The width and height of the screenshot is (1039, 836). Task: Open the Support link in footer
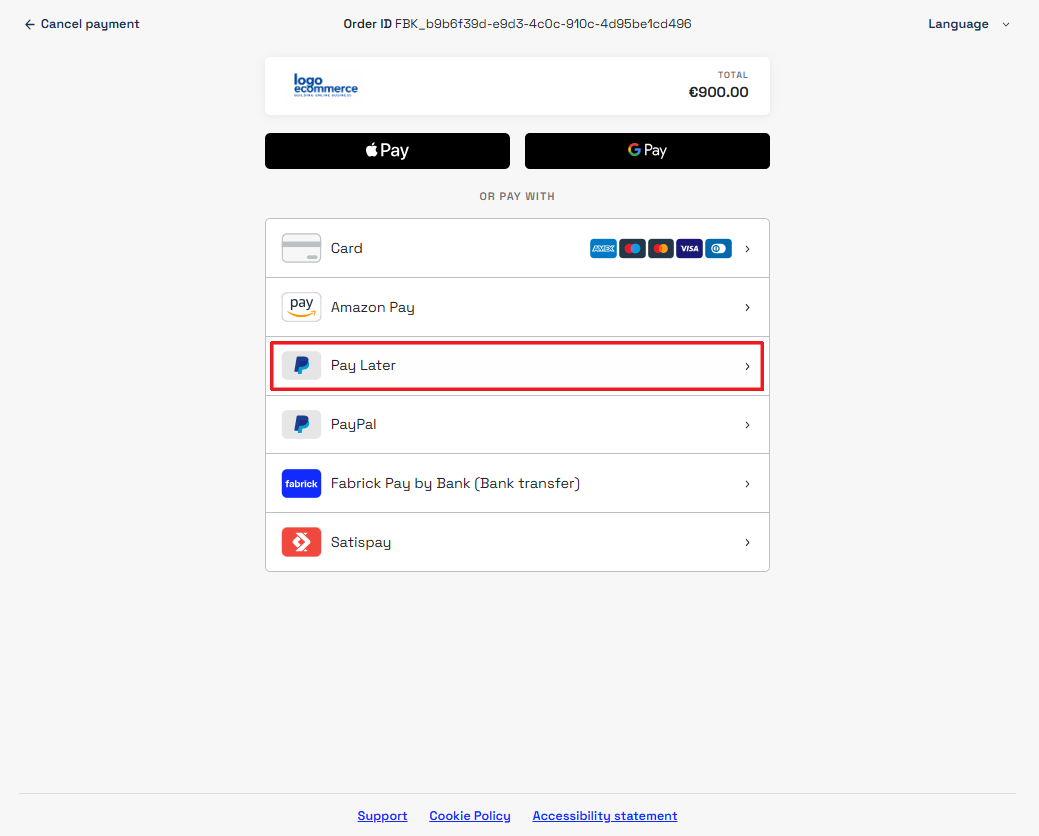click(382, 816)
